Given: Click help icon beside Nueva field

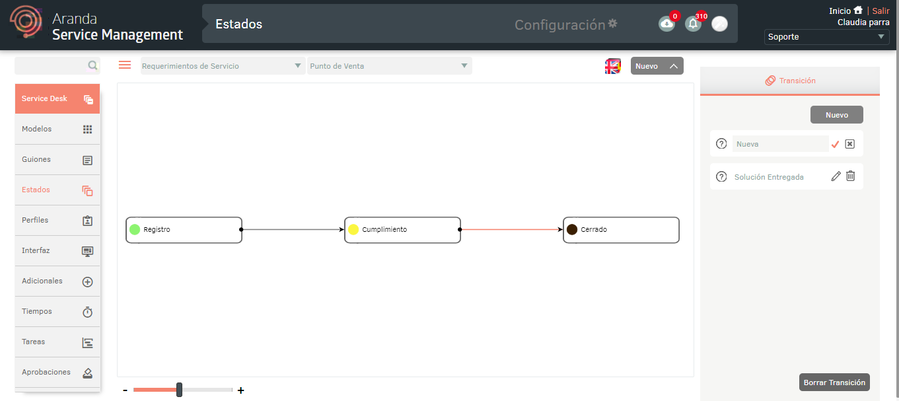Looking at the screenshot, I should (x=722, y=144).
